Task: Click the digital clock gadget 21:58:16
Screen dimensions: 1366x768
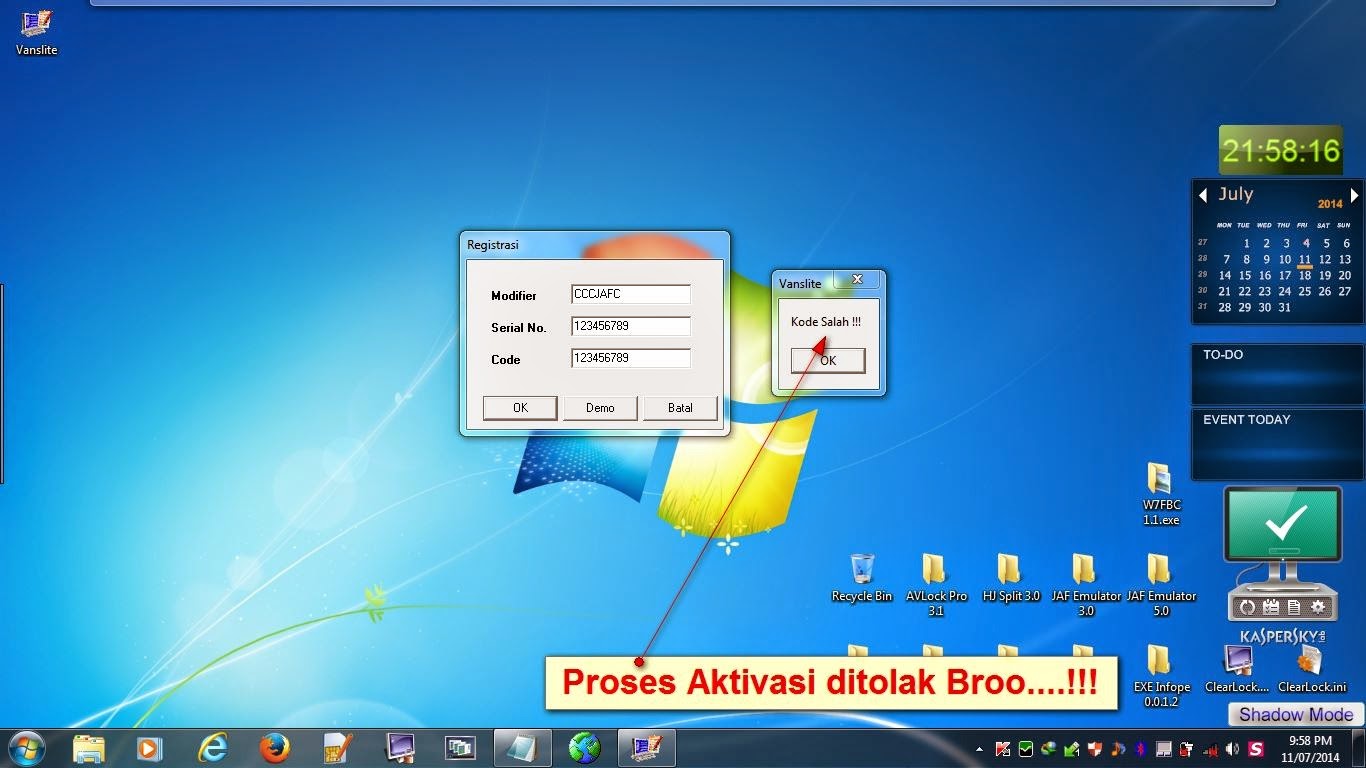Action: click(1280, 150)
